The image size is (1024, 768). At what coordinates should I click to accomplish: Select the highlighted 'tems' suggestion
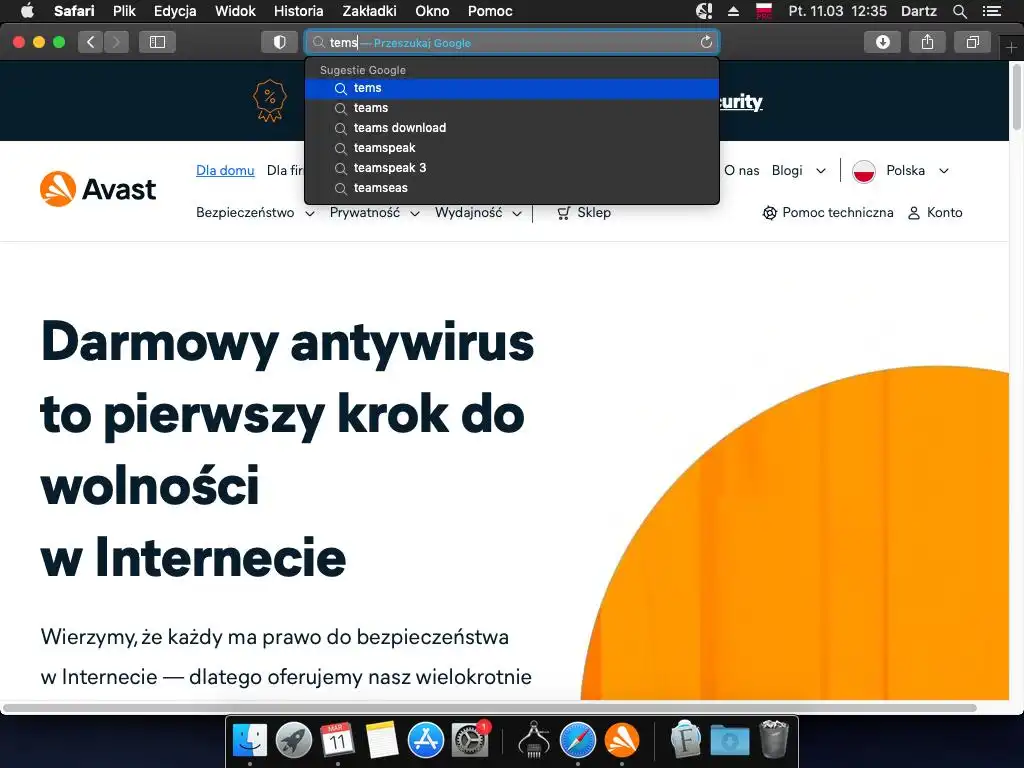coord(512,88)
